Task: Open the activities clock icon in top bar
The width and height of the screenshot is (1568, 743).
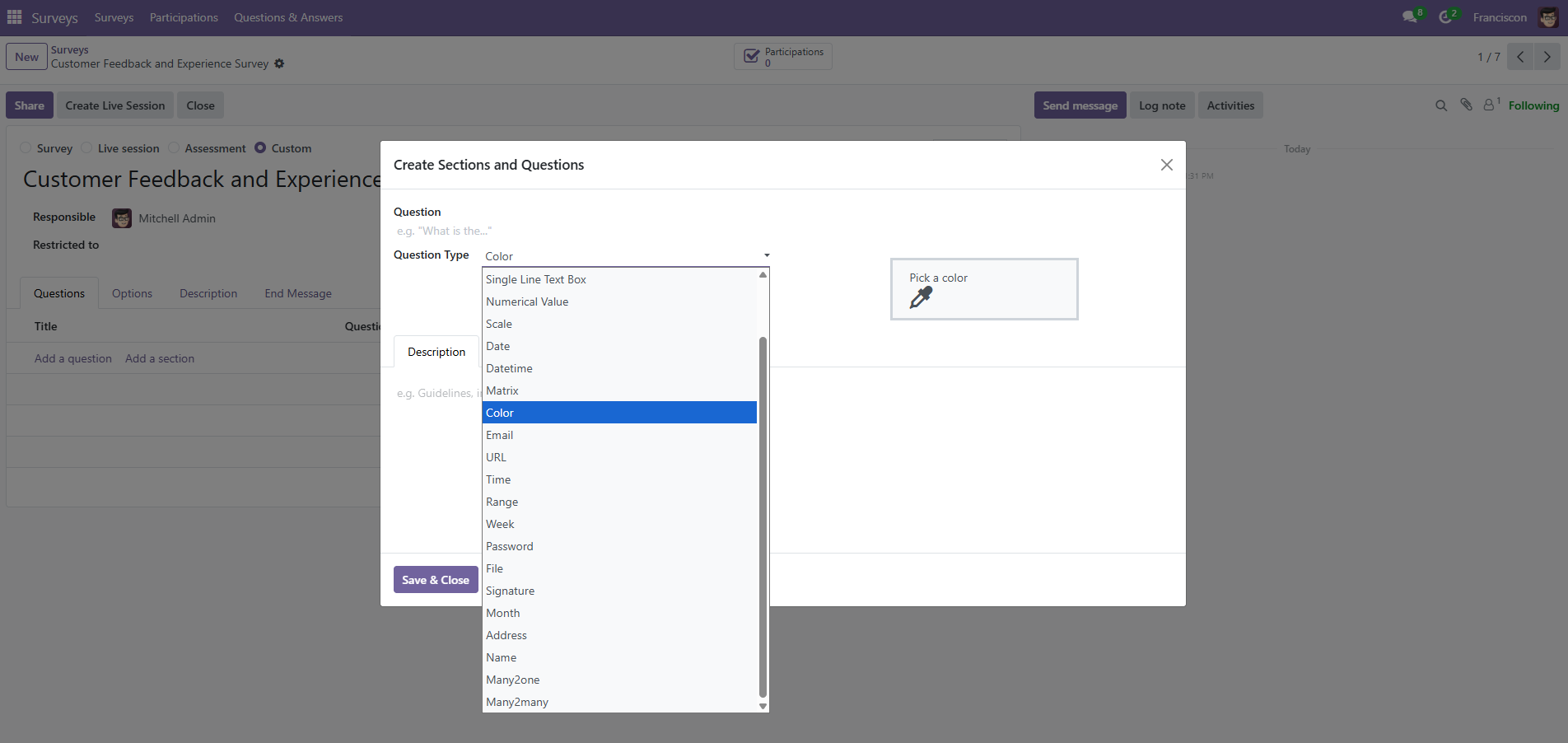Action: 1446,17
